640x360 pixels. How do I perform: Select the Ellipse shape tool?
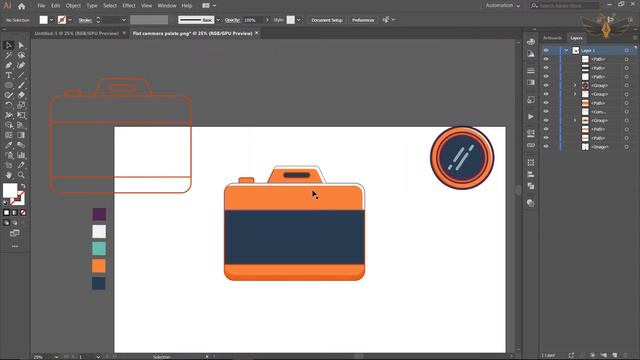pyautogui.click(x=9, y=85)
